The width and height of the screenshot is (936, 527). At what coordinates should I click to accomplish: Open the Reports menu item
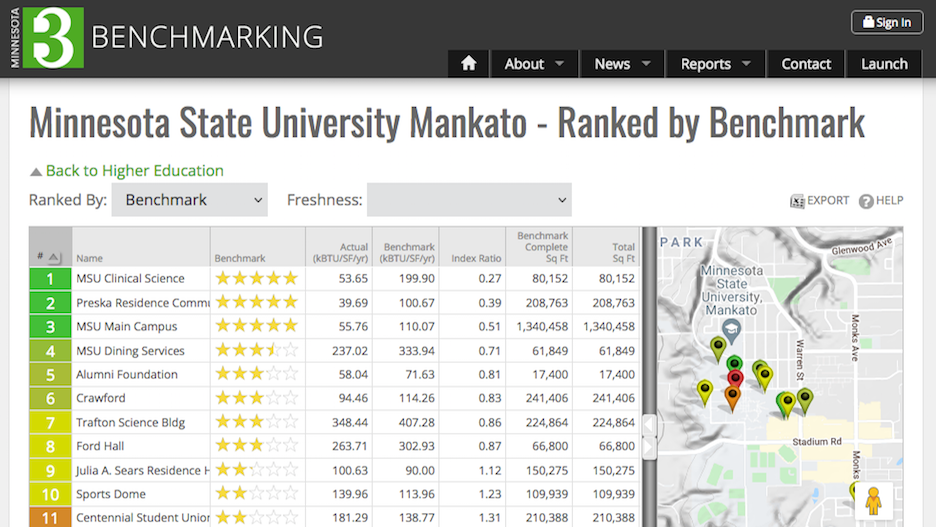click(x=715, y=64)
